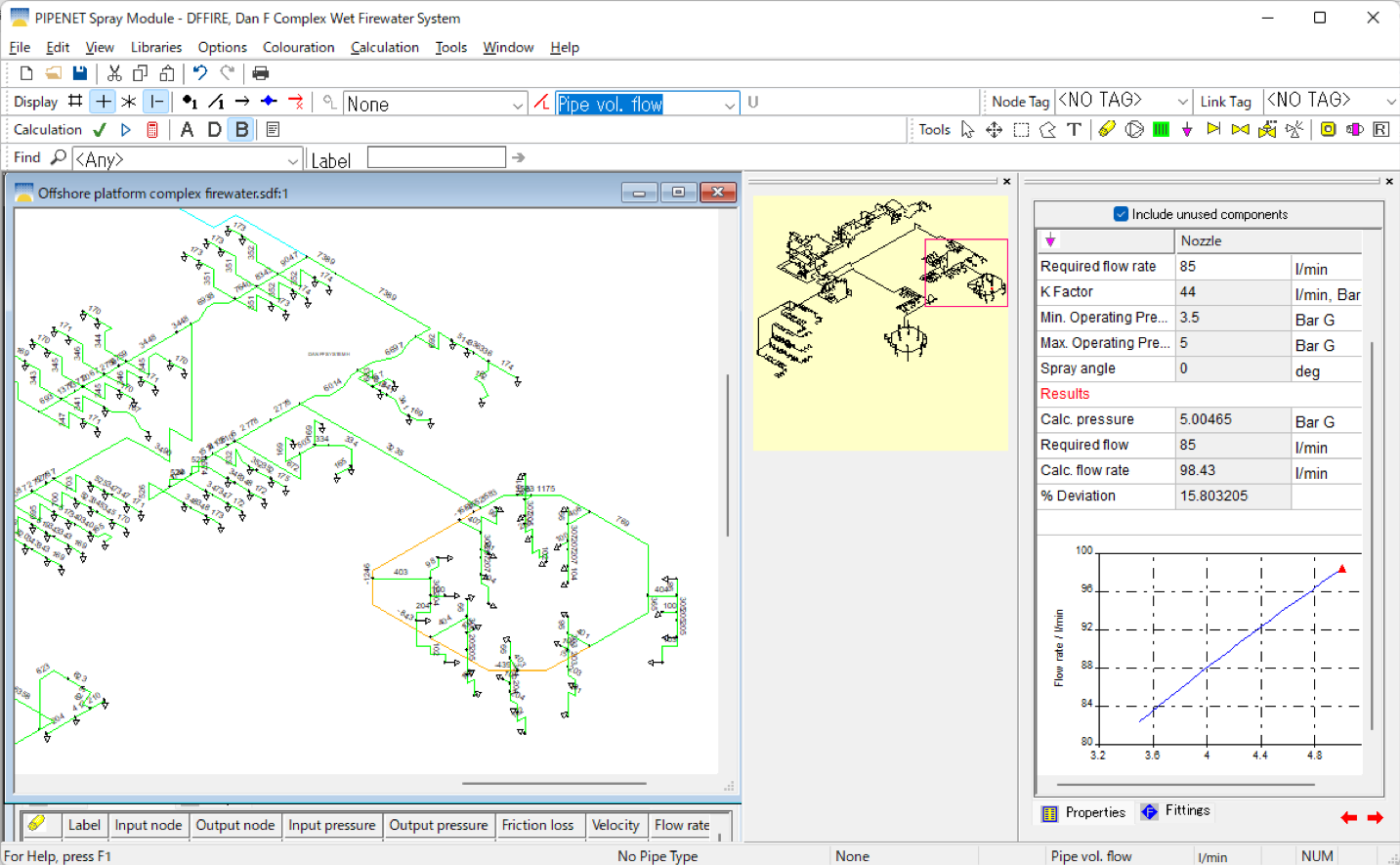Select the magenta nozzle tool

tap(1187, 129)
